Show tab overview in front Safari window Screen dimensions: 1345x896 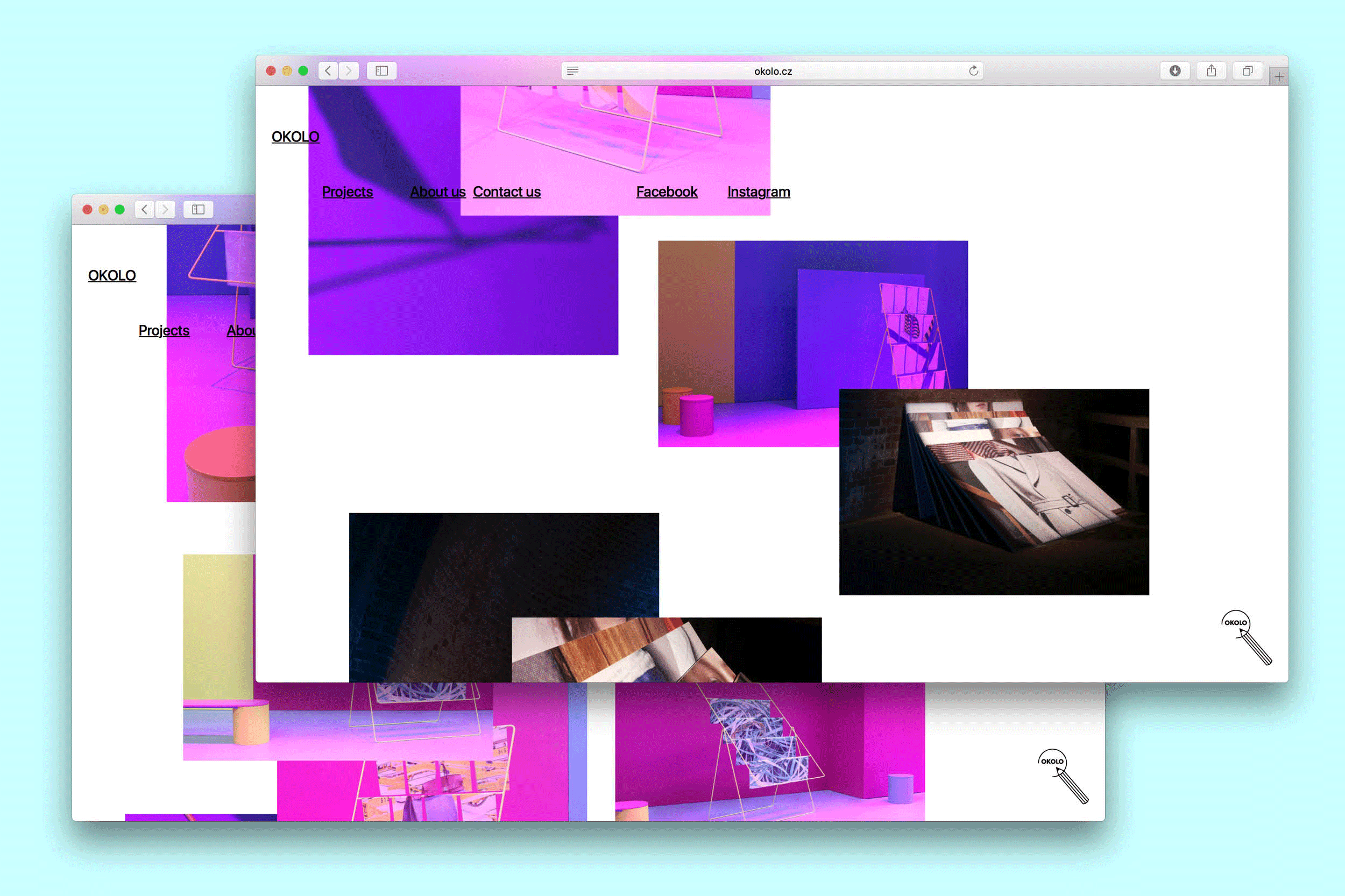[x=1247, y=71]
